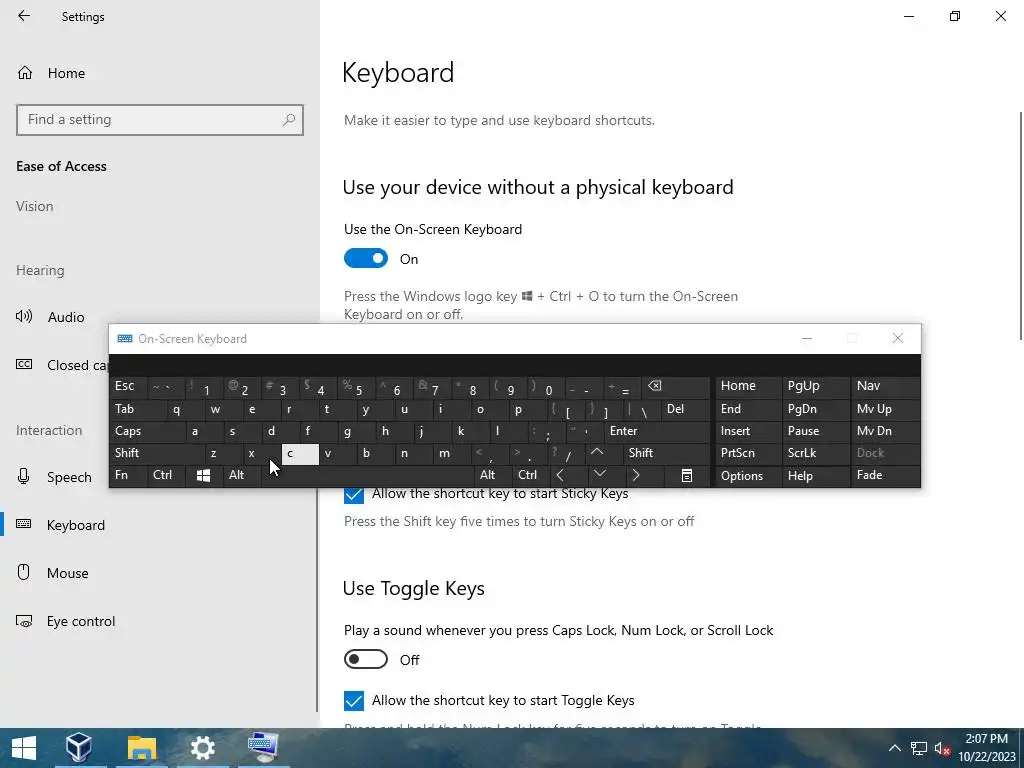Open Options on the On-Screen Keyboard
The image size is (1024, 768).
tap(748, 475)
